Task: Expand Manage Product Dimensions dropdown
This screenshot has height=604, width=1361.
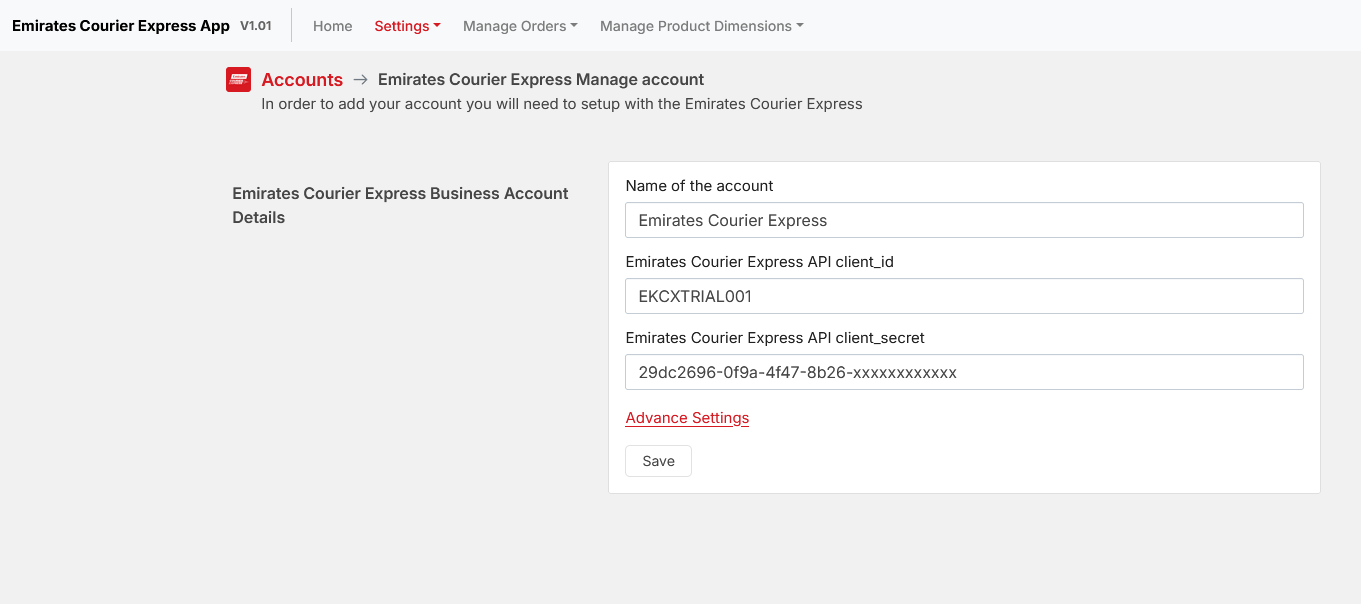Action: tap(701, 26)
